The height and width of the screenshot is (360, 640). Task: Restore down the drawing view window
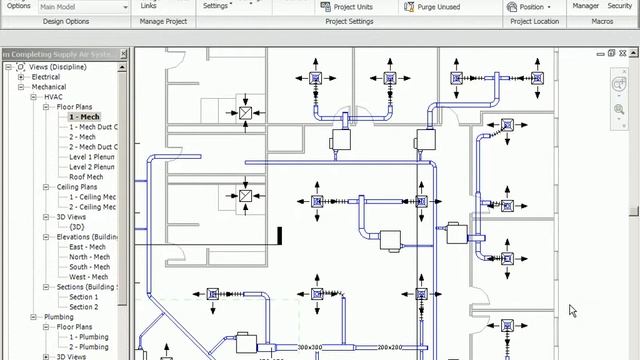pos(611,53)
